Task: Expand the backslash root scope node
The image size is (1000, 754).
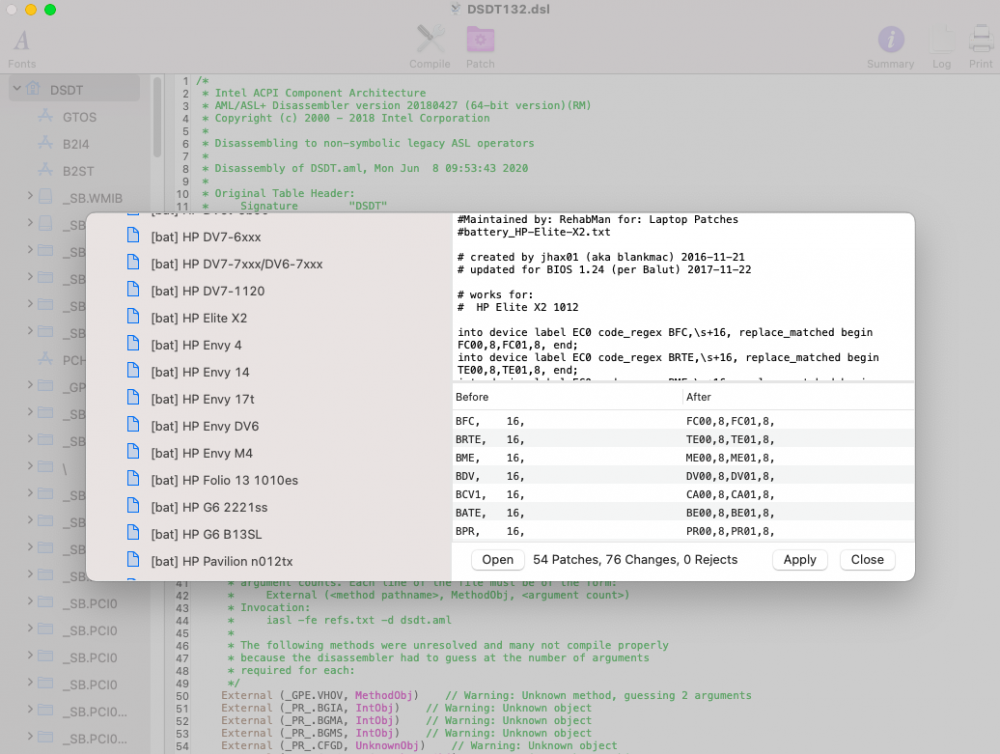Action: pos(29,467)
